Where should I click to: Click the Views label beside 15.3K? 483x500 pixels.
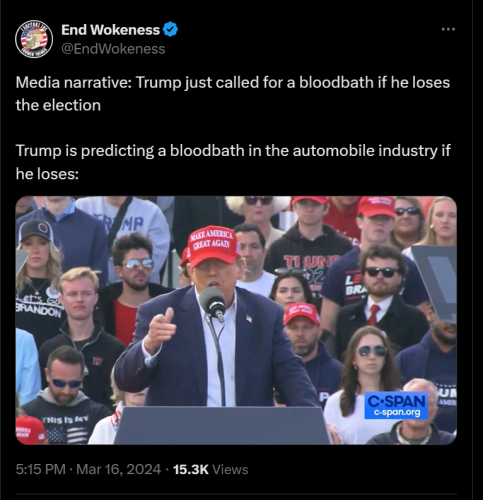[230, 469]
